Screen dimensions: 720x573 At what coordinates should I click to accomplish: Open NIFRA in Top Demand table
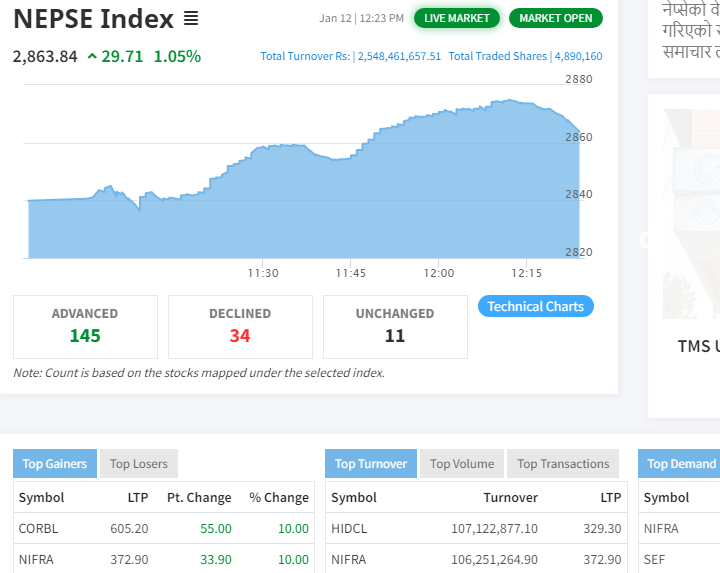[661, 528]
